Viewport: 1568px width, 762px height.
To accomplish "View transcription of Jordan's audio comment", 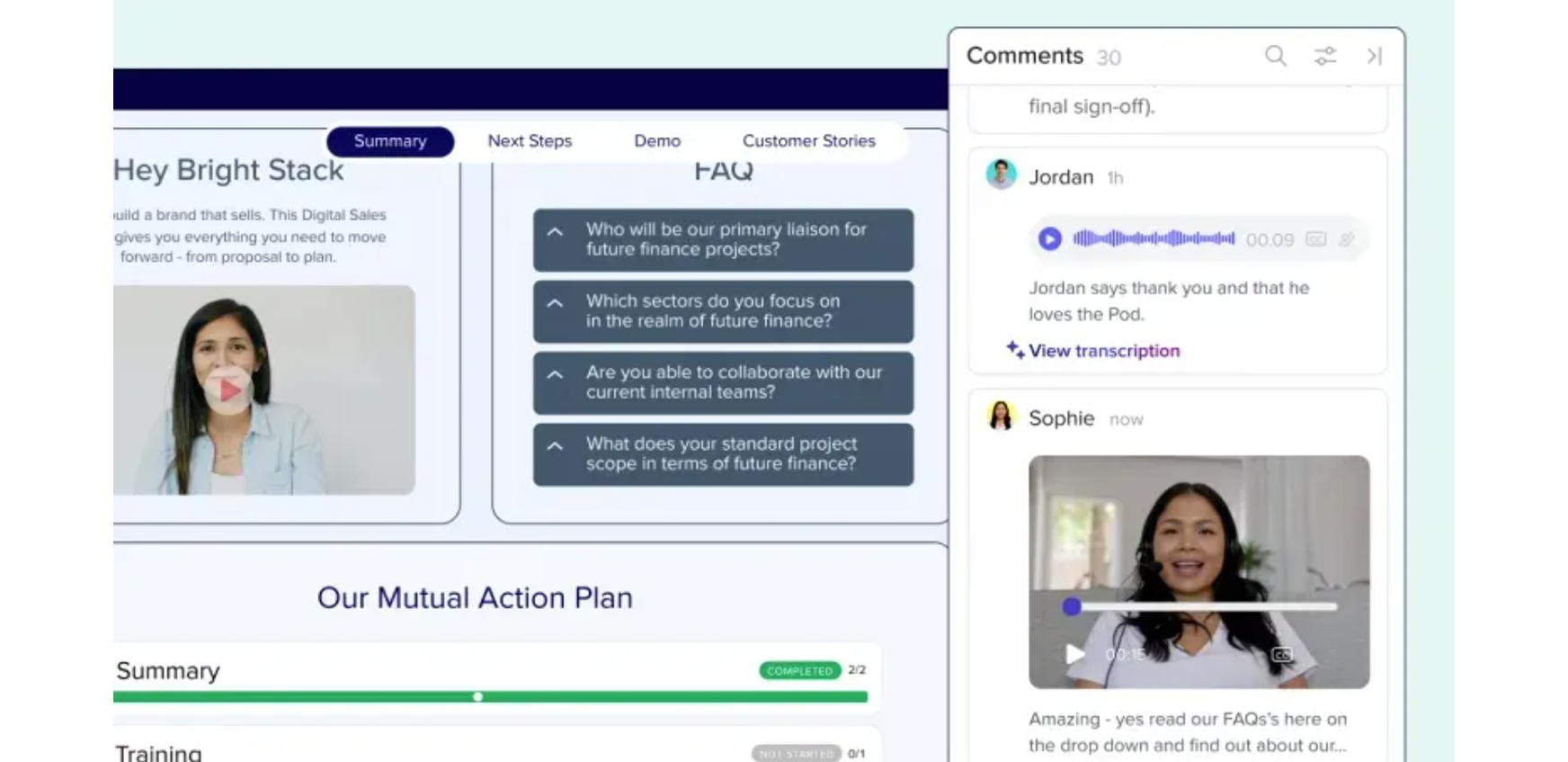I will coord(1104,351).
